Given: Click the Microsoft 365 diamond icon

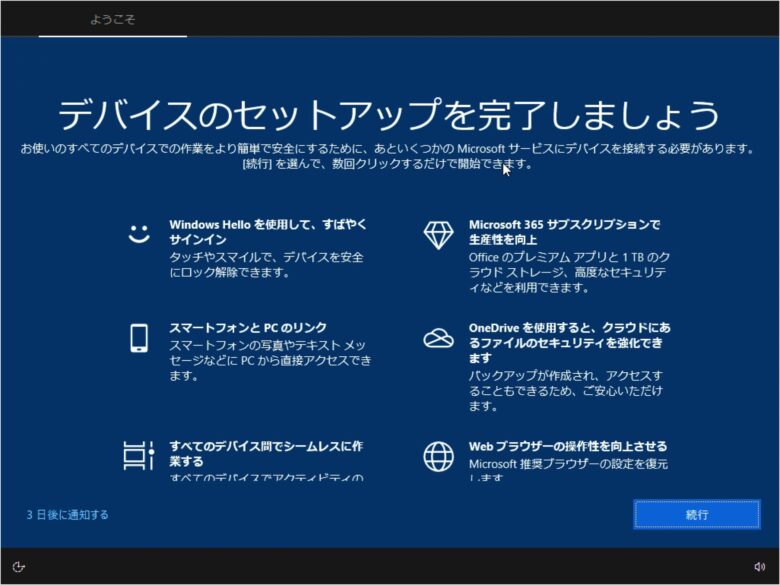Looking at the screenshot, I should (x=438, y=235).
